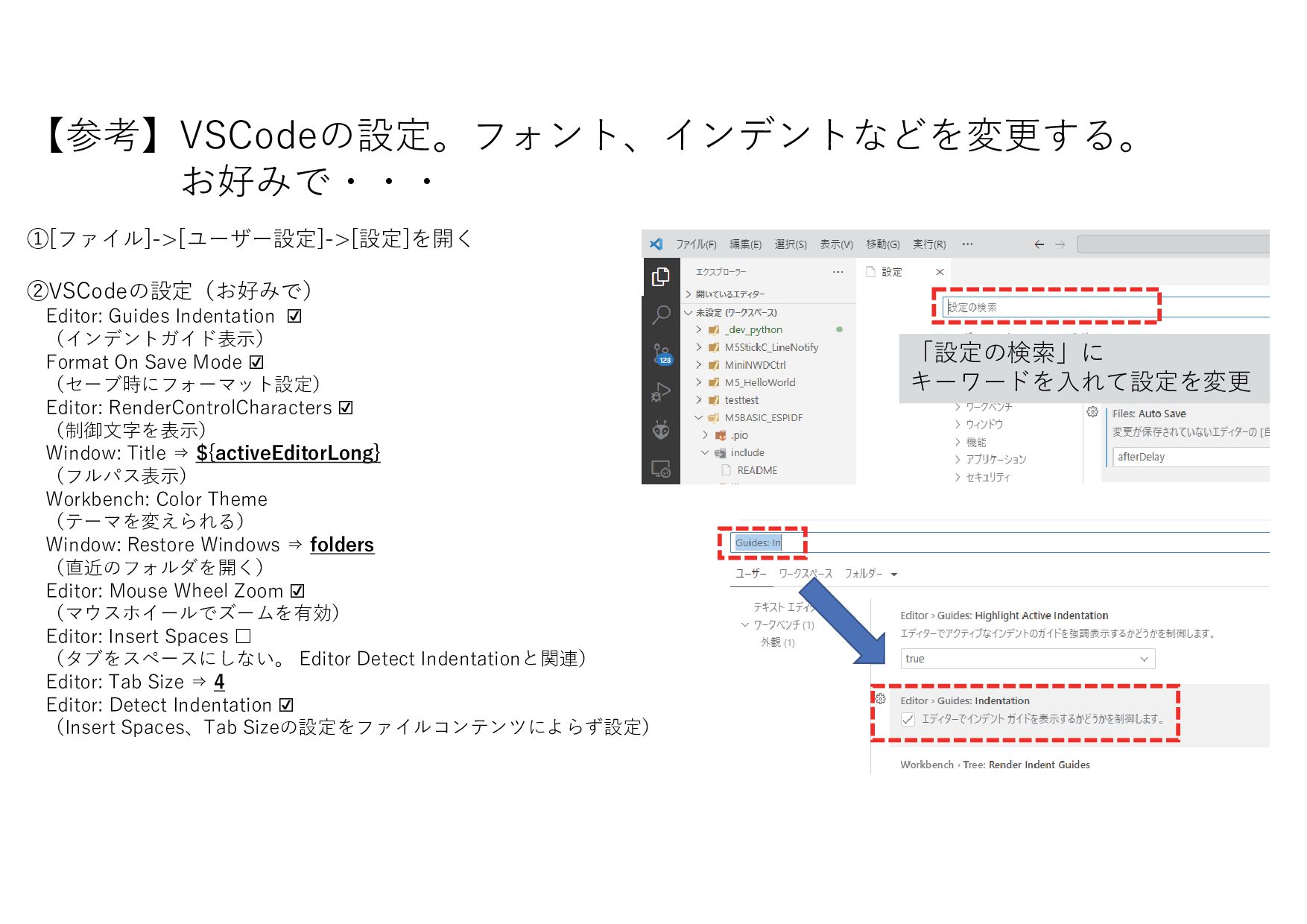Open the afterDelay Auto Save dropdown
The width and height of the screenshot is (1307, 924).
pyautogui.click(x=1191, y=457)
